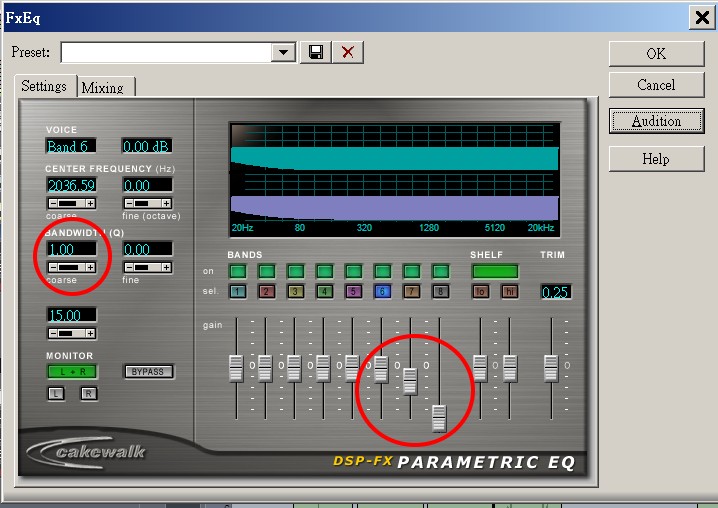Open the Settings tab

tap(44, 87)
